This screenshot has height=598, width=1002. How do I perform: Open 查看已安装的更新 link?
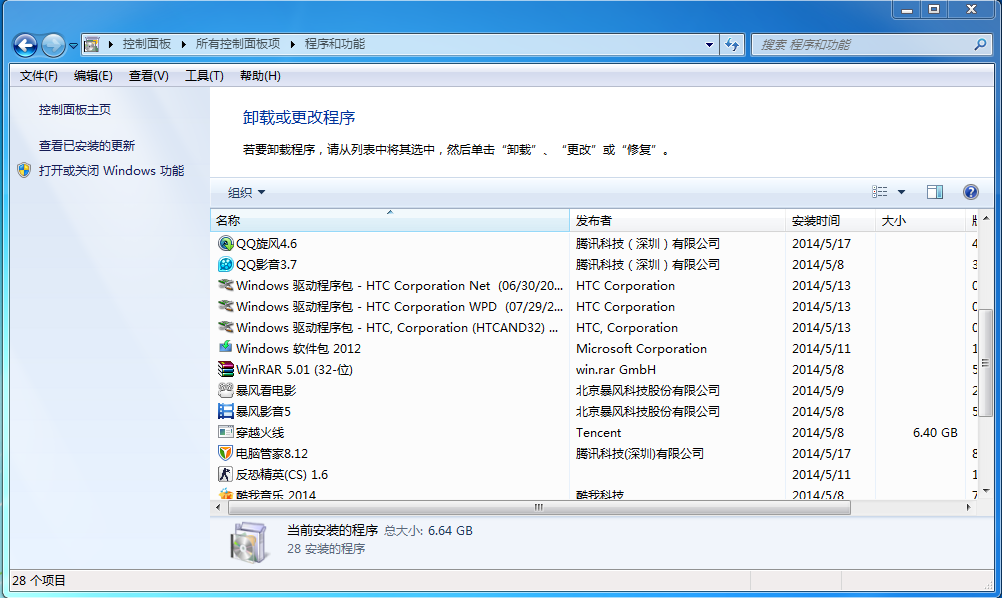[87, 146]
